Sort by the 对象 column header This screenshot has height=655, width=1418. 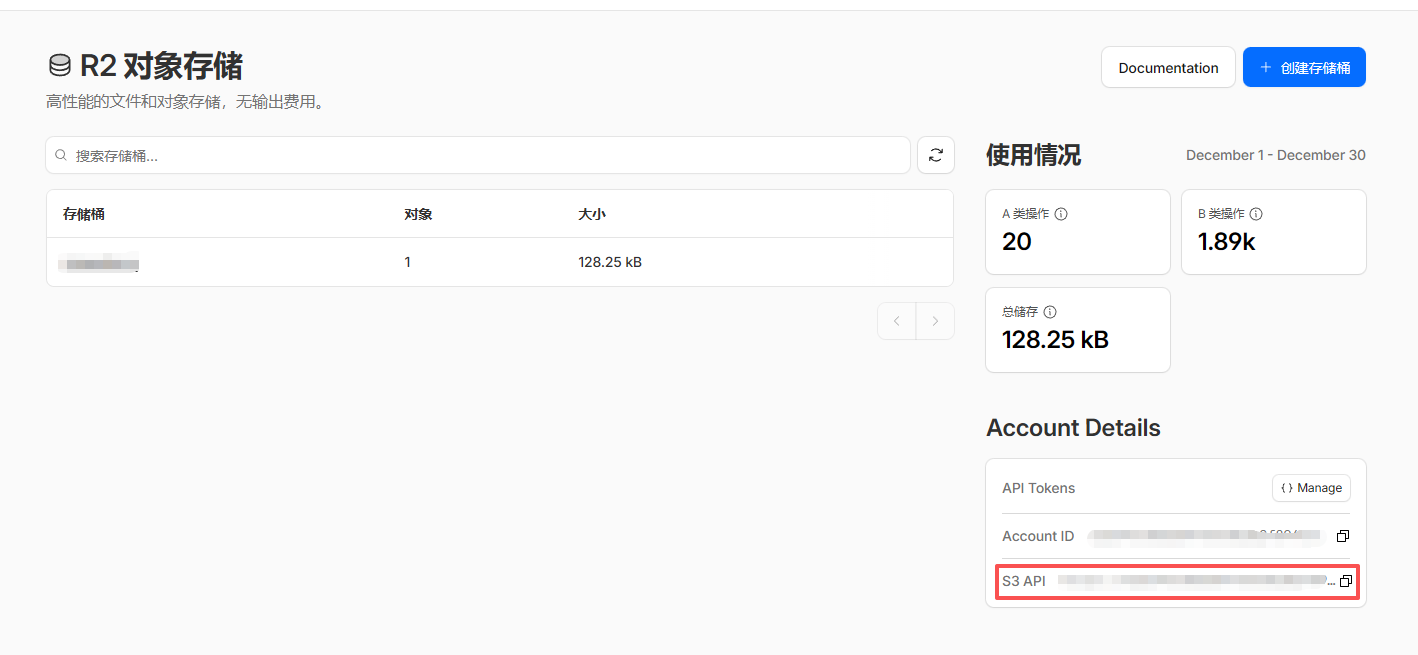point(418,214)
